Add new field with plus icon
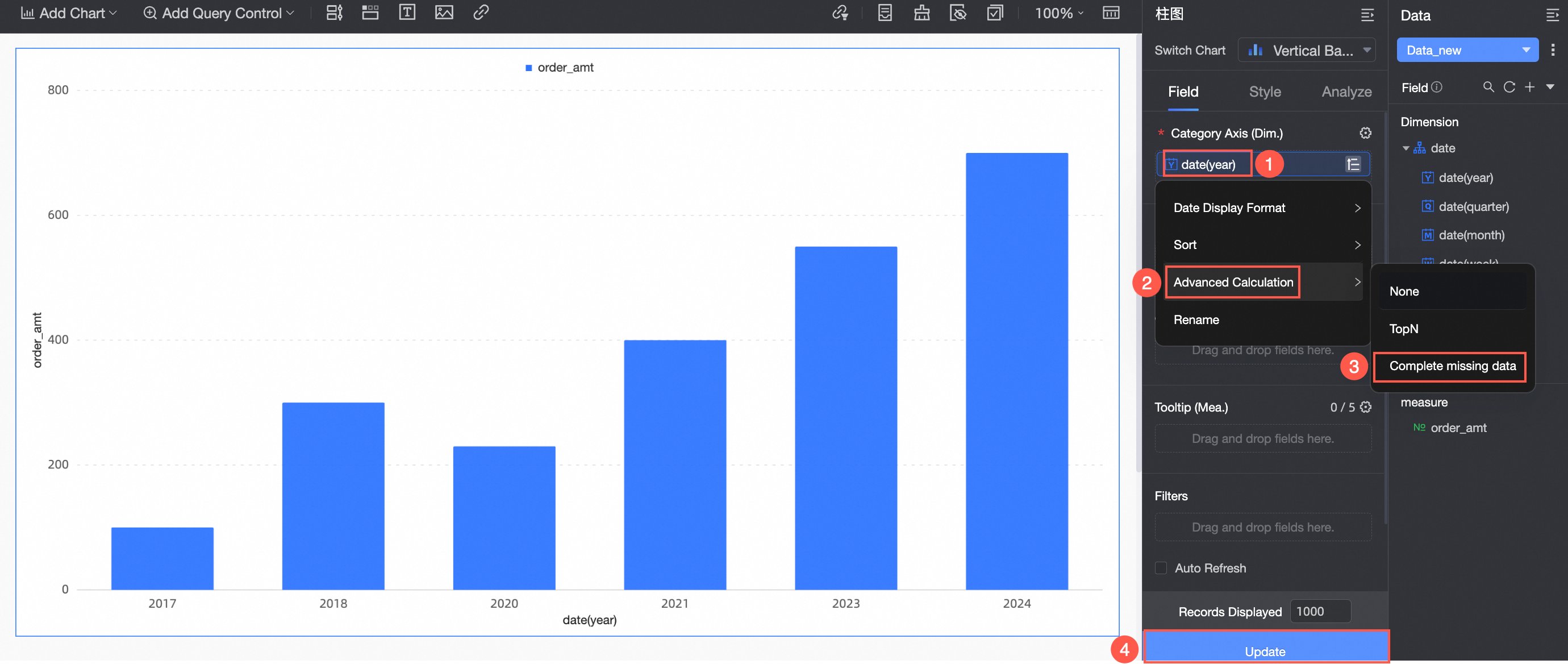The width and height of the screenshot is (1568, 664). (x=1529, y=87)
